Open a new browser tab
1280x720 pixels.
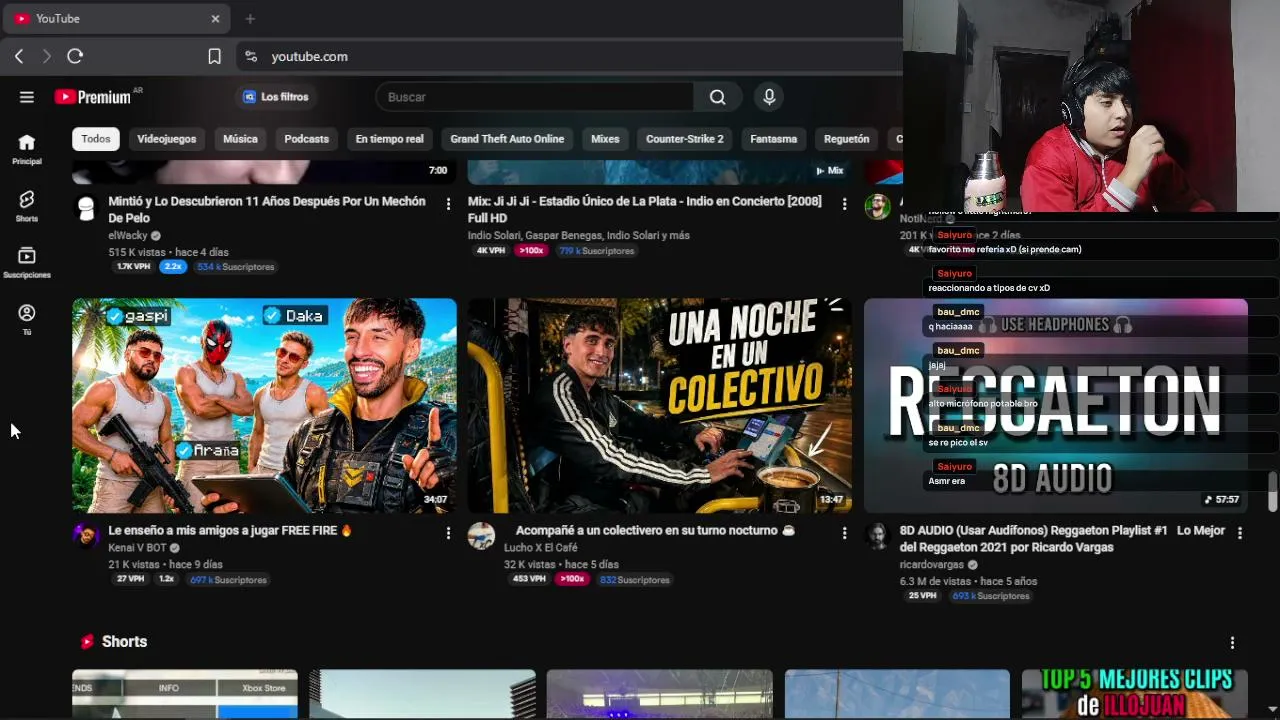coord(250,19)
